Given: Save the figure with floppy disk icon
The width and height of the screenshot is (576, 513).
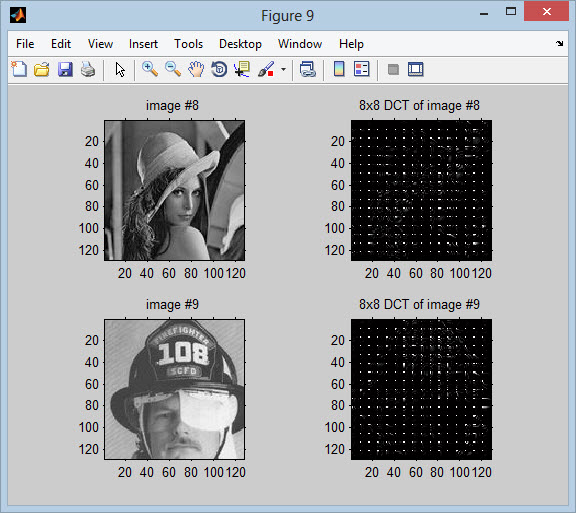Looking at the screenshot, I should 65,69.
